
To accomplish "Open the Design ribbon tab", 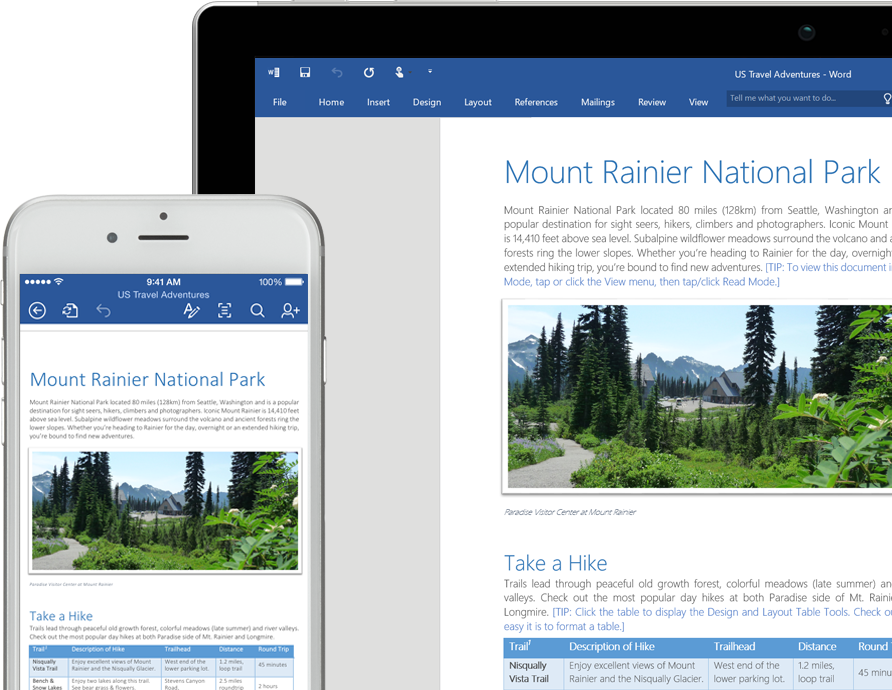I will click(x=427, y=102).
